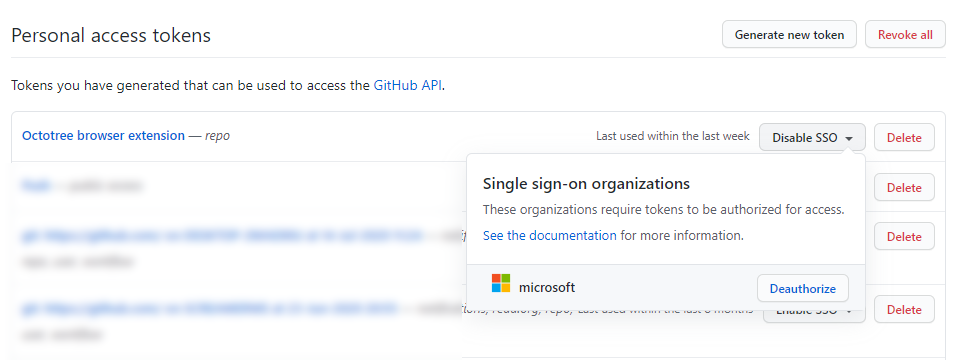This screenshot has height=360, width=960.
Task: Expand the Disable SSO dropdown
Action: 812,138
